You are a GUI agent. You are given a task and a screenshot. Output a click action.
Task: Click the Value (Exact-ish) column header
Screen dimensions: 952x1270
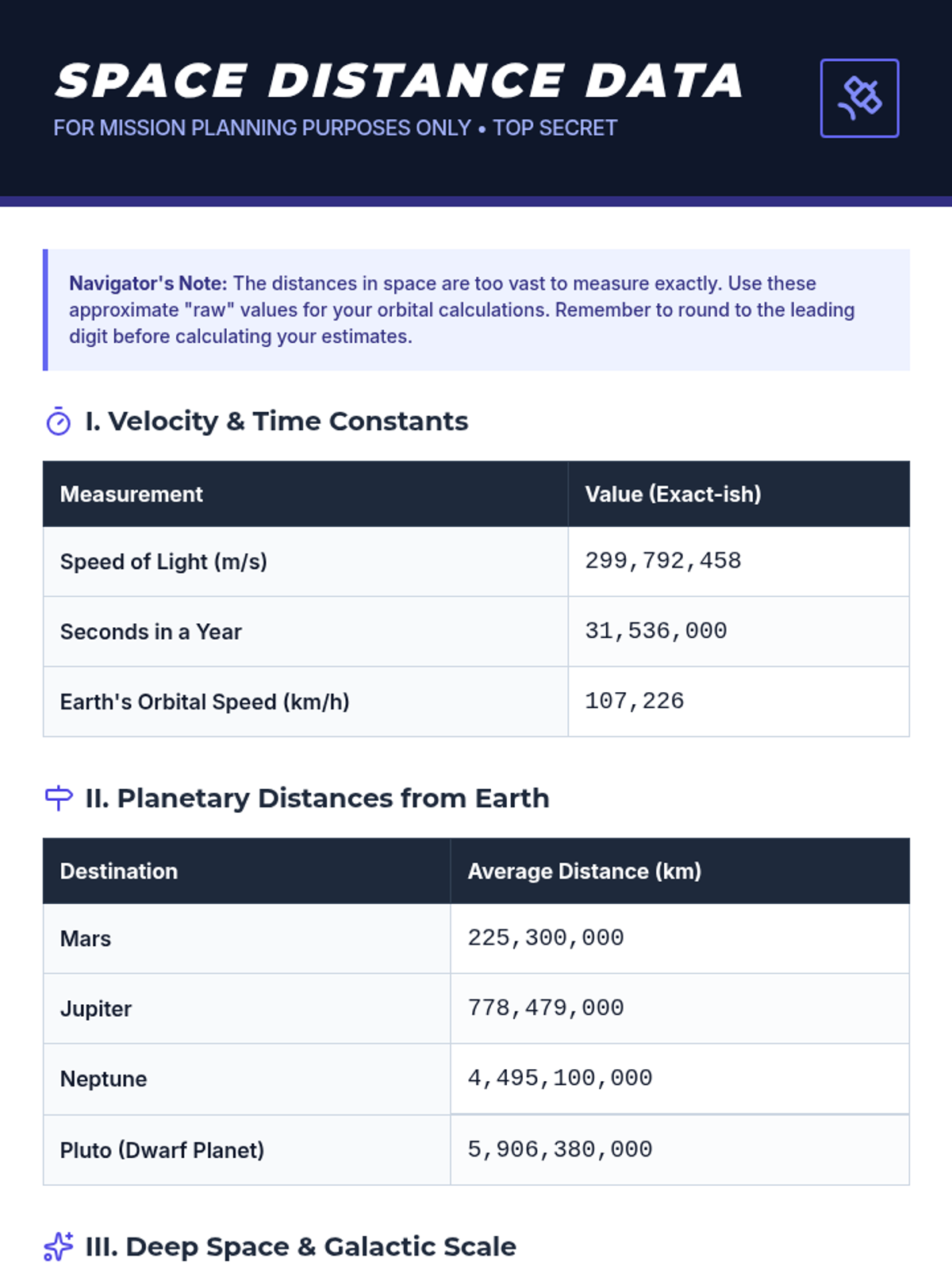point(673,495)
